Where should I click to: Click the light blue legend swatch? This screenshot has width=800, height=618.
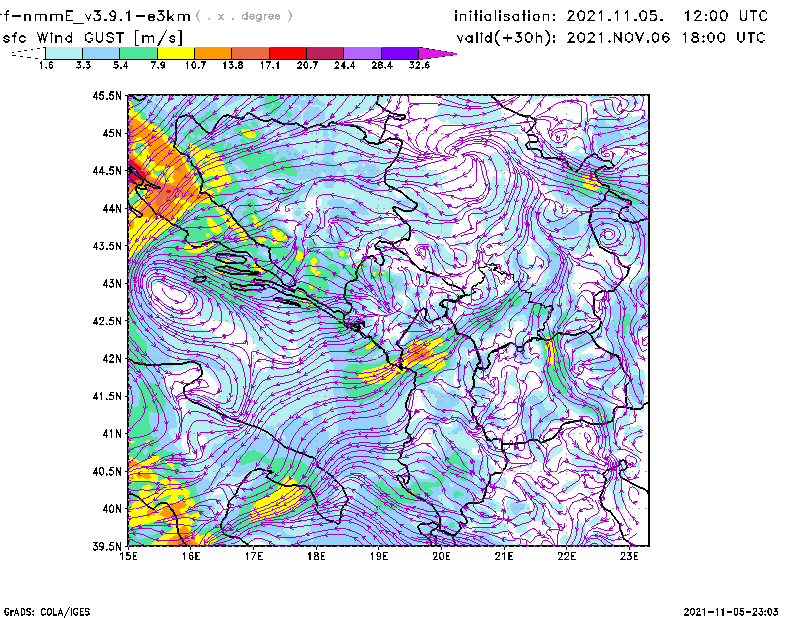tap(101, 53)
